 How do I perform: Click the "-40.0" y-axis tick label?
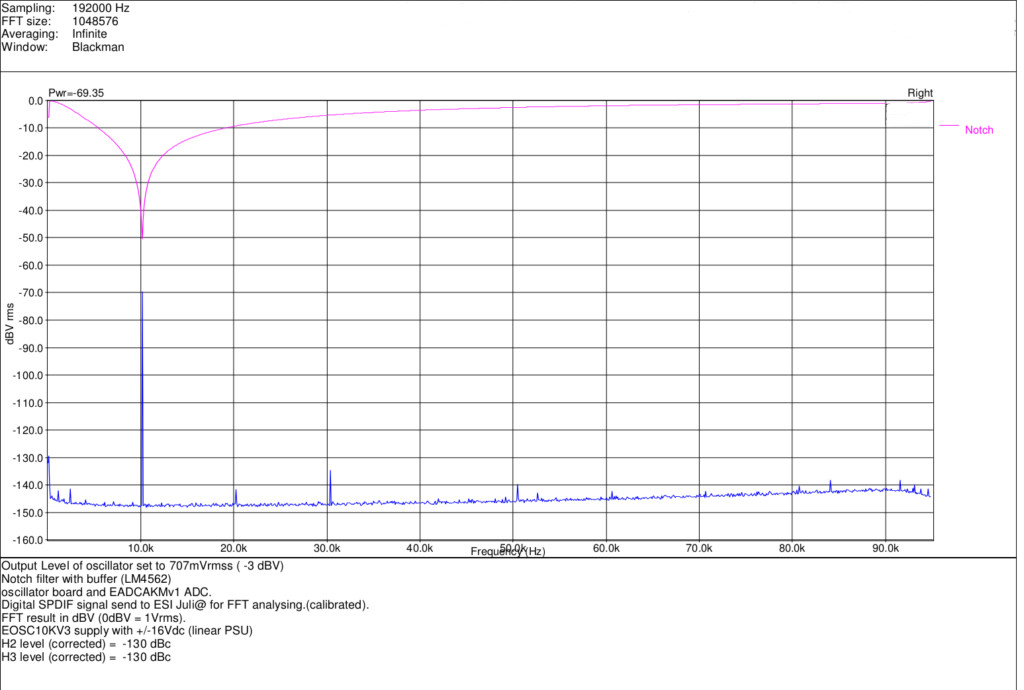[31, 211]
